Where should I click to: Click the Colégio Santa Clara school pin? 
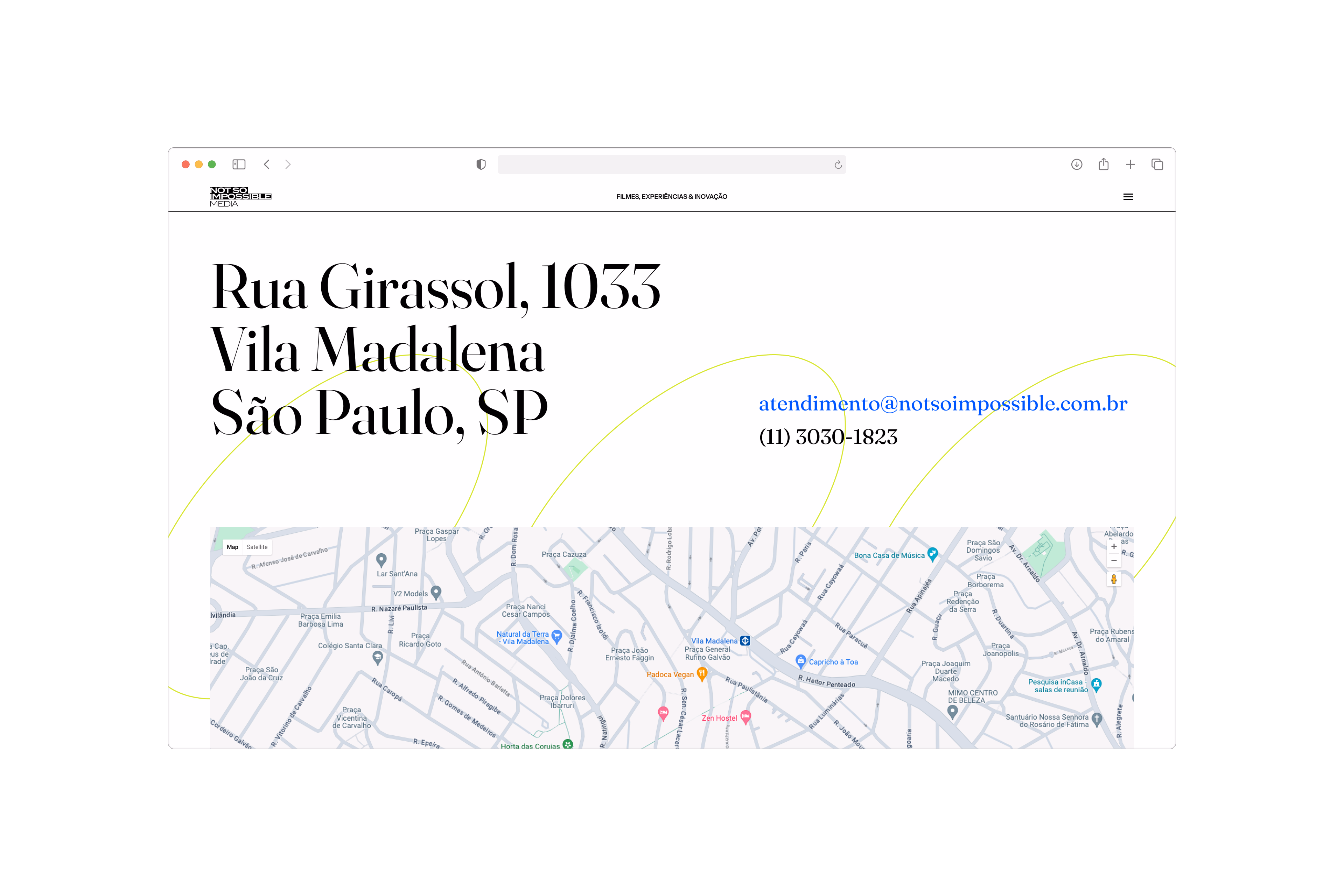377,658
